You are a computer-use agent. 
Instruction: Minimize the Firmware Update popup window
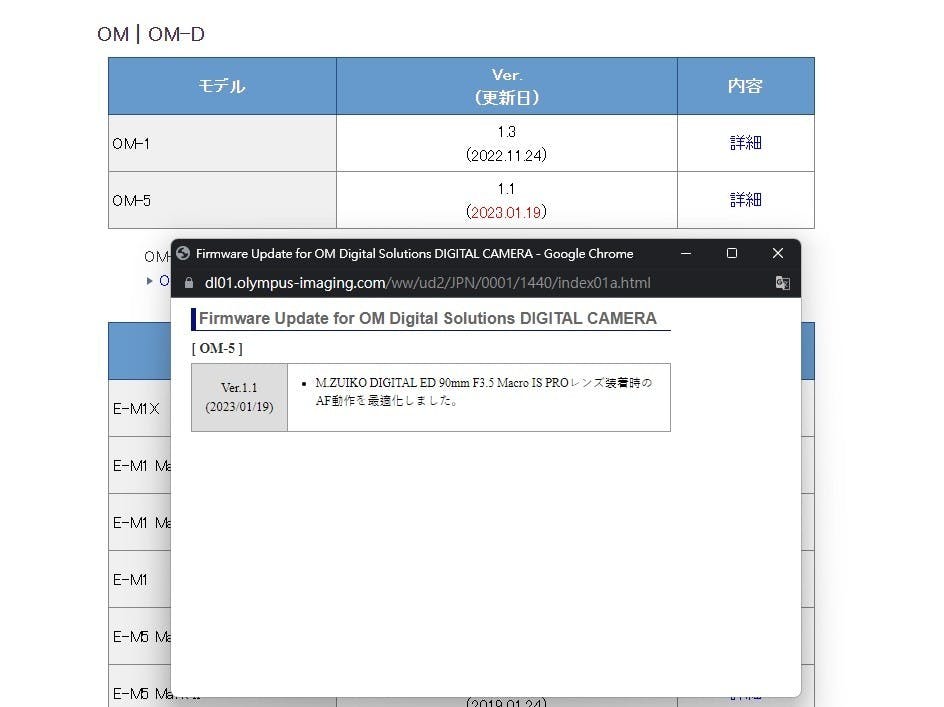pos(686,254)
